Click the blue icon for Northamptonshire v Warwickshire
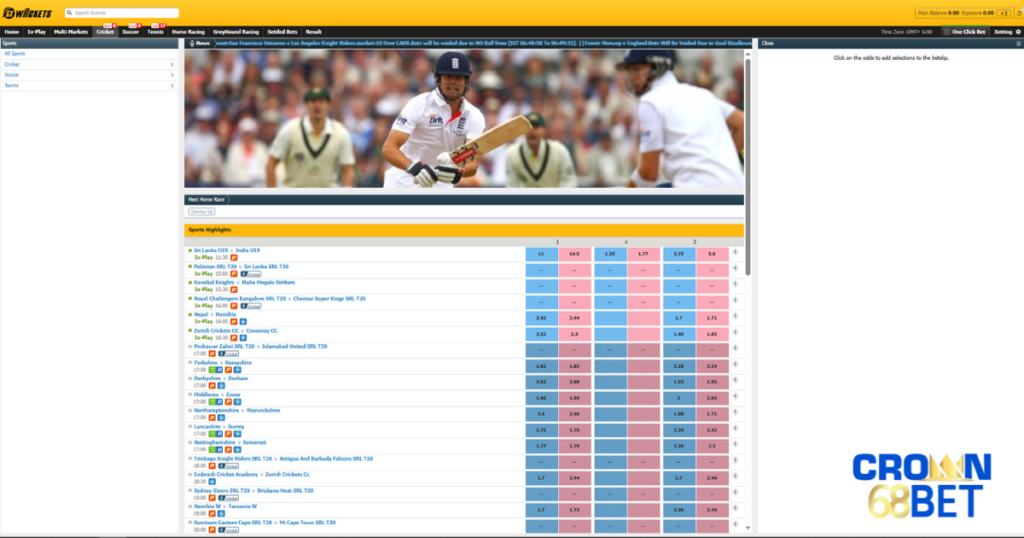The image size is (1024, 538). coord(221,418)
